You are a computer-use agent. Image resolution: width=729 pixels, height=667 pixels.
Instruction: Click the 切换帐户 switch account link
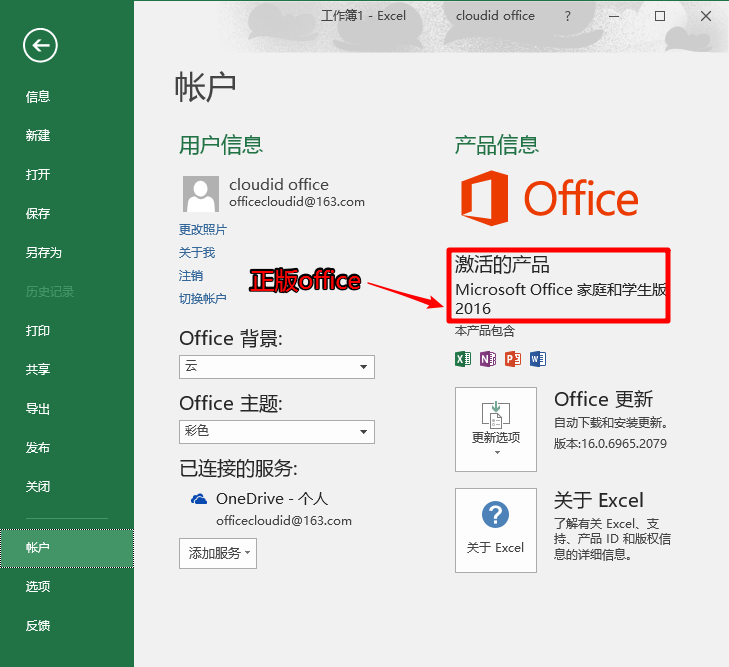point(203,299)
